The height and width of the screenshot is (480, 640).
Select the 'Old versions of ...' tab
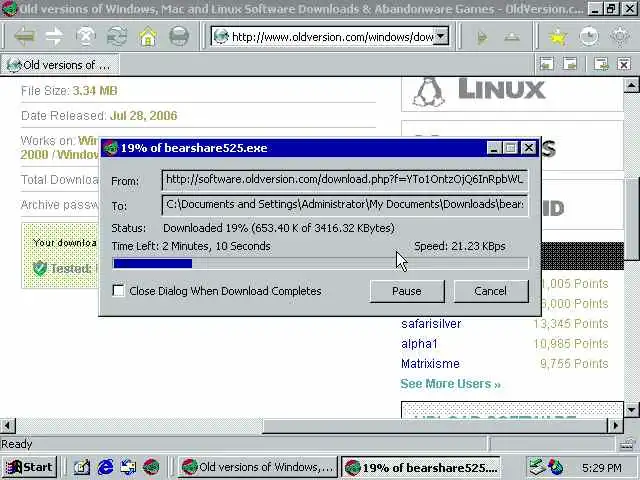(60, 65)
